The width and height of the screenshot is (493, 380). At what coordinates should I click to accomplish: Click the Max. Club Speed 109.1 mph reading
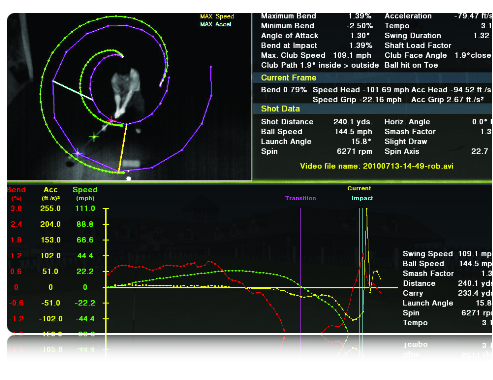[x=352, y=55]
